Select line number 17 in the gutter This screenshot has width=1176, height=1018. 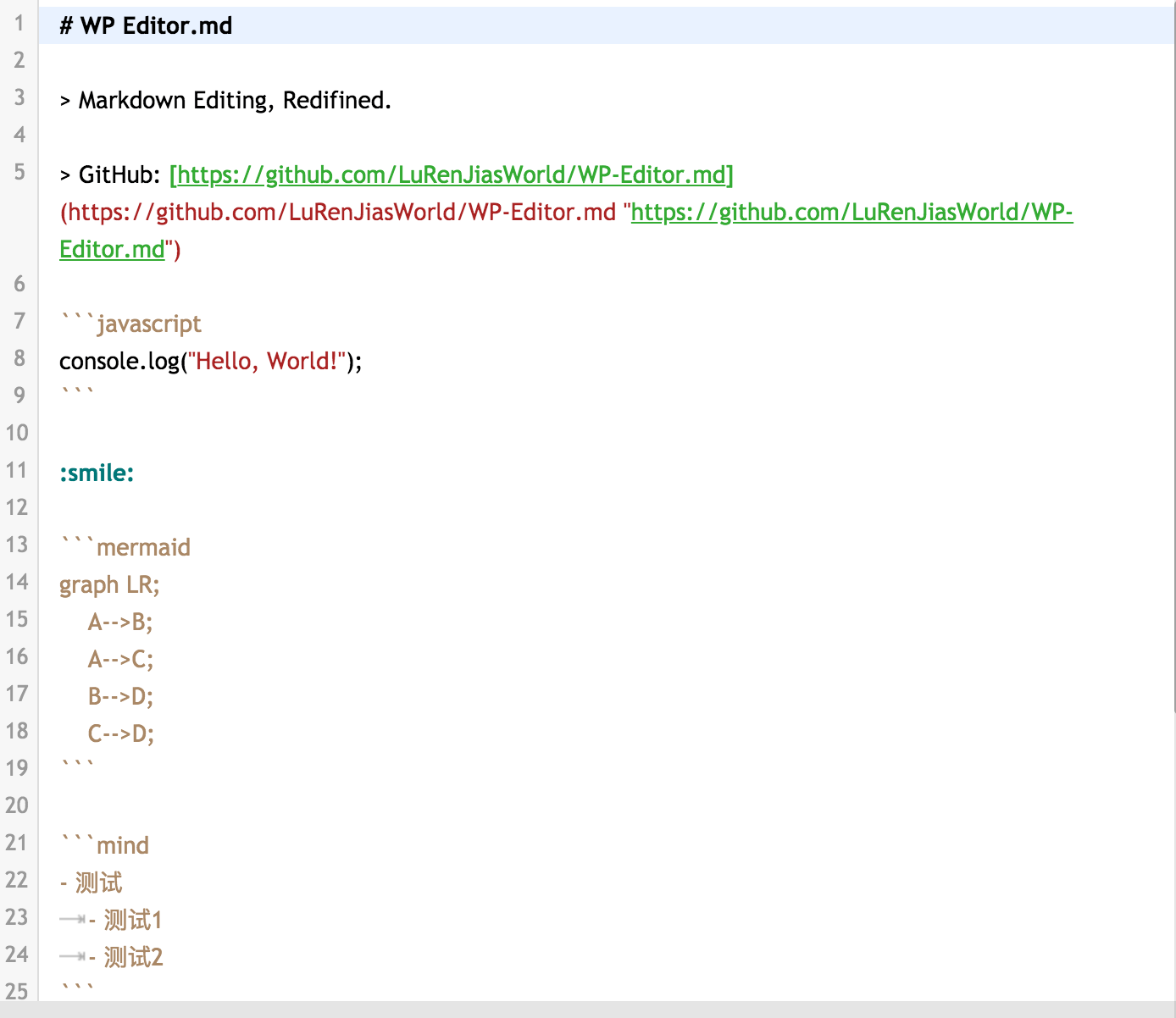(17, 694)
